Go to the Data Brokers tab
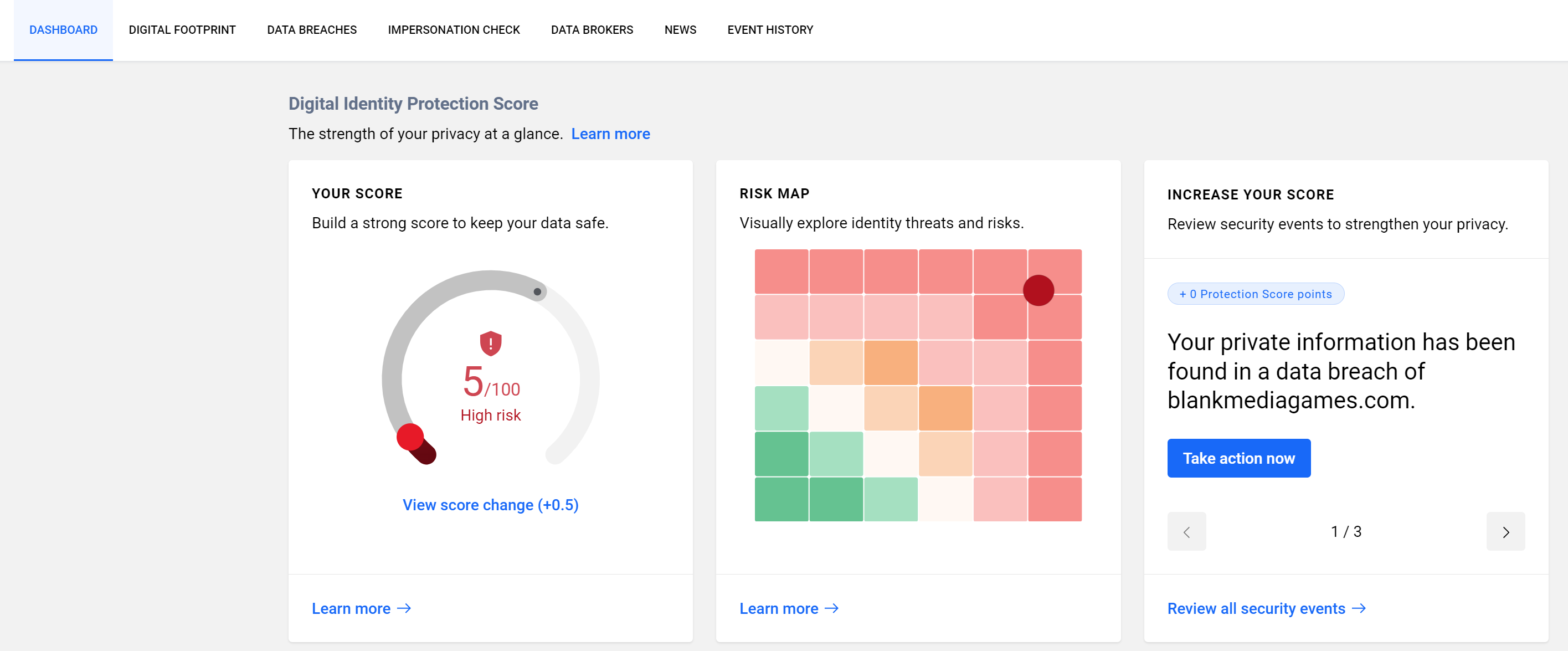 pyautogui.click(x=592, y=30)
